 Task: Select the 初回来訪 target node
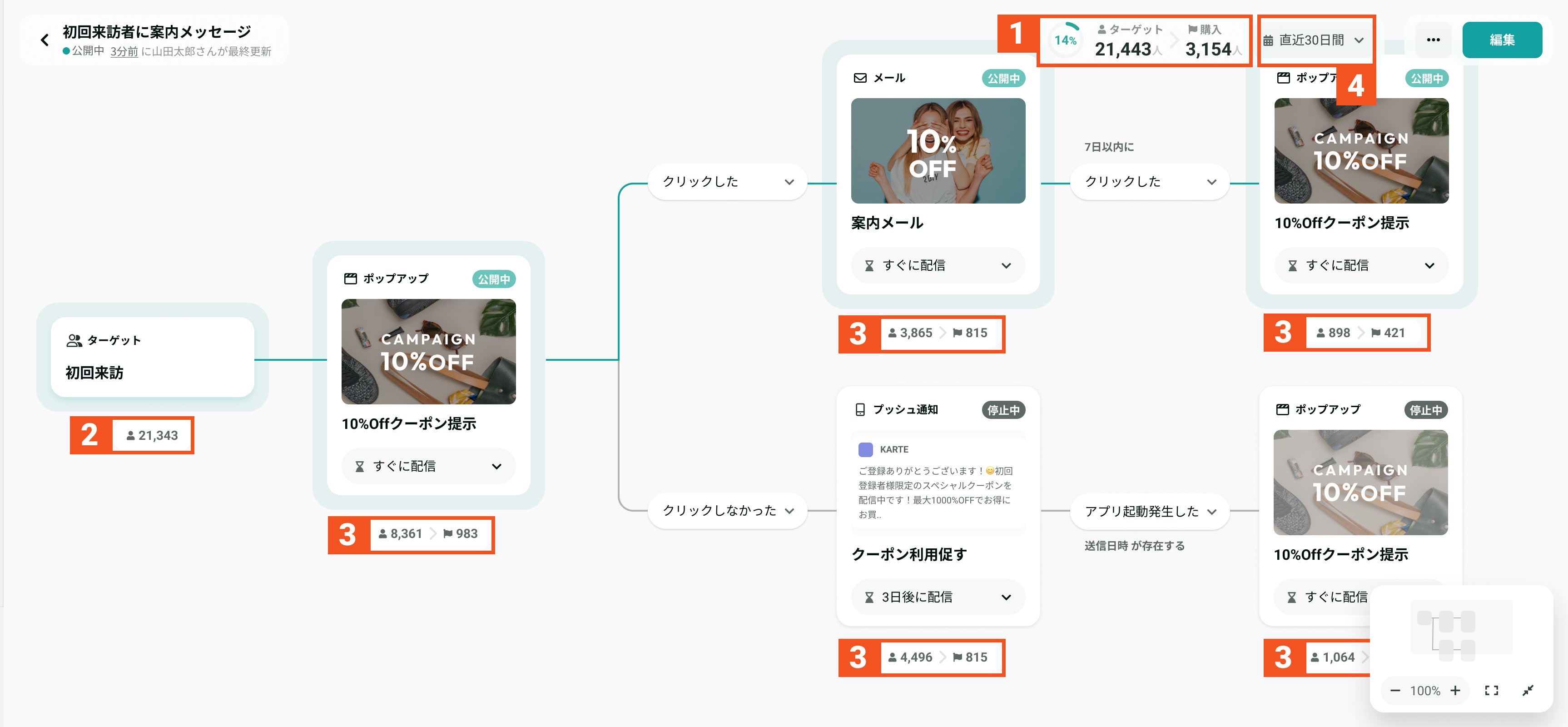coord(152,358)
